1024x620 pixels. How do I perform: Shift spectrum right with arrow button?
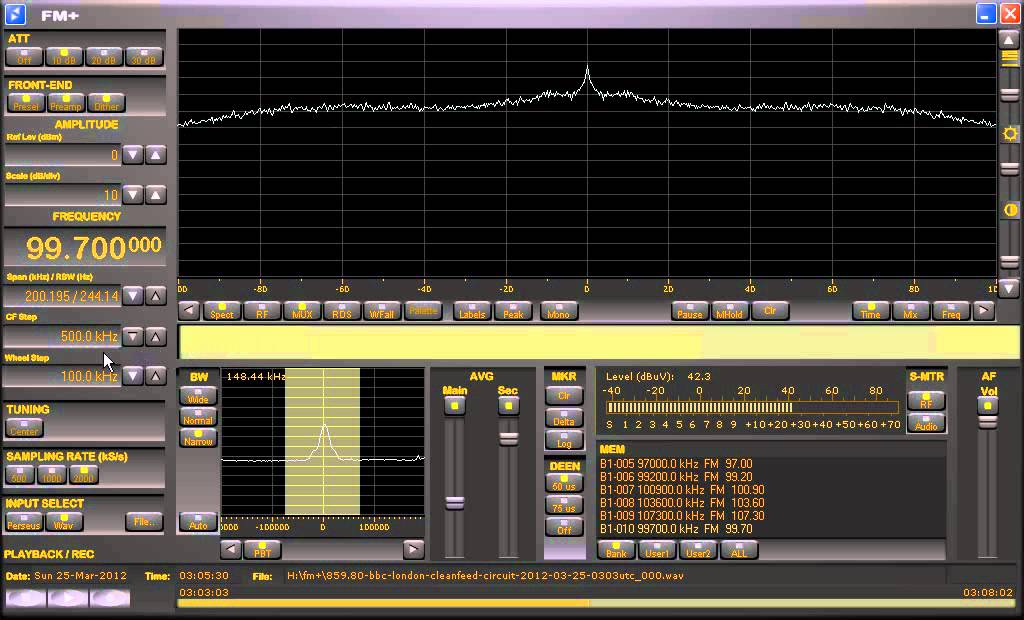tap(984, 310)
